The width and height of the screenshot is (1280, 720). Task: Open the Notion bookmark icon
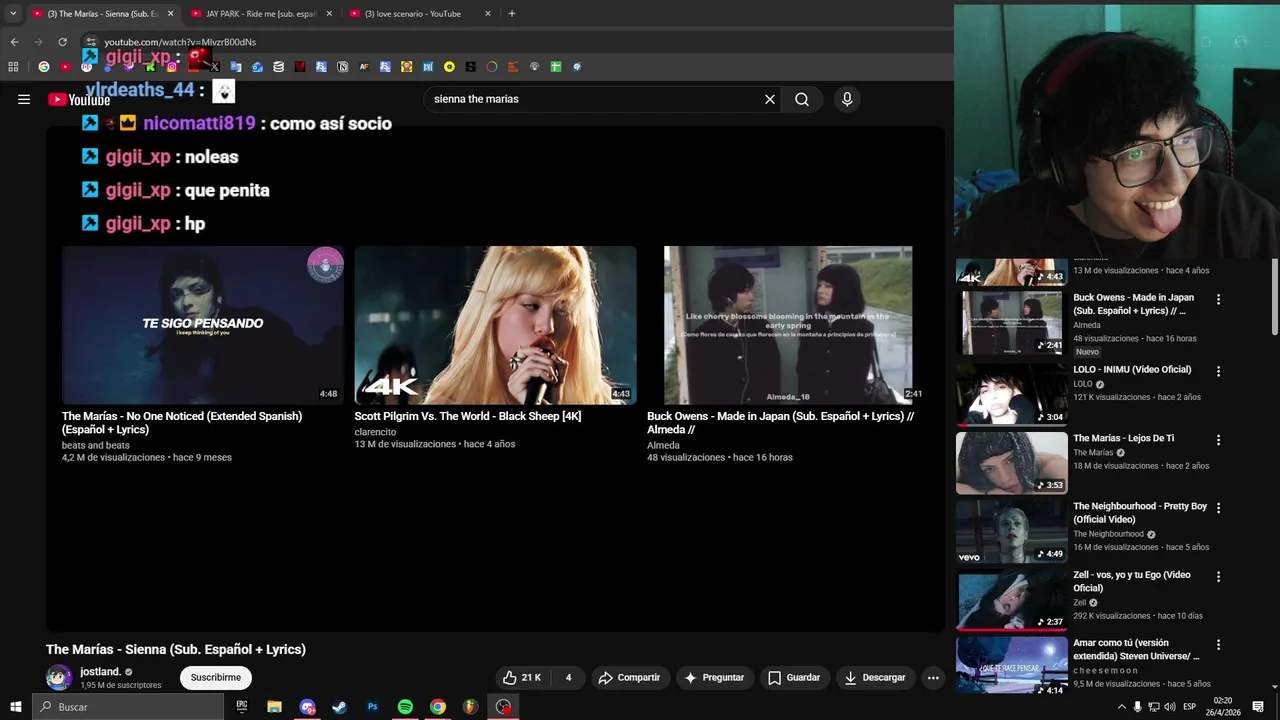coord(342,67)
